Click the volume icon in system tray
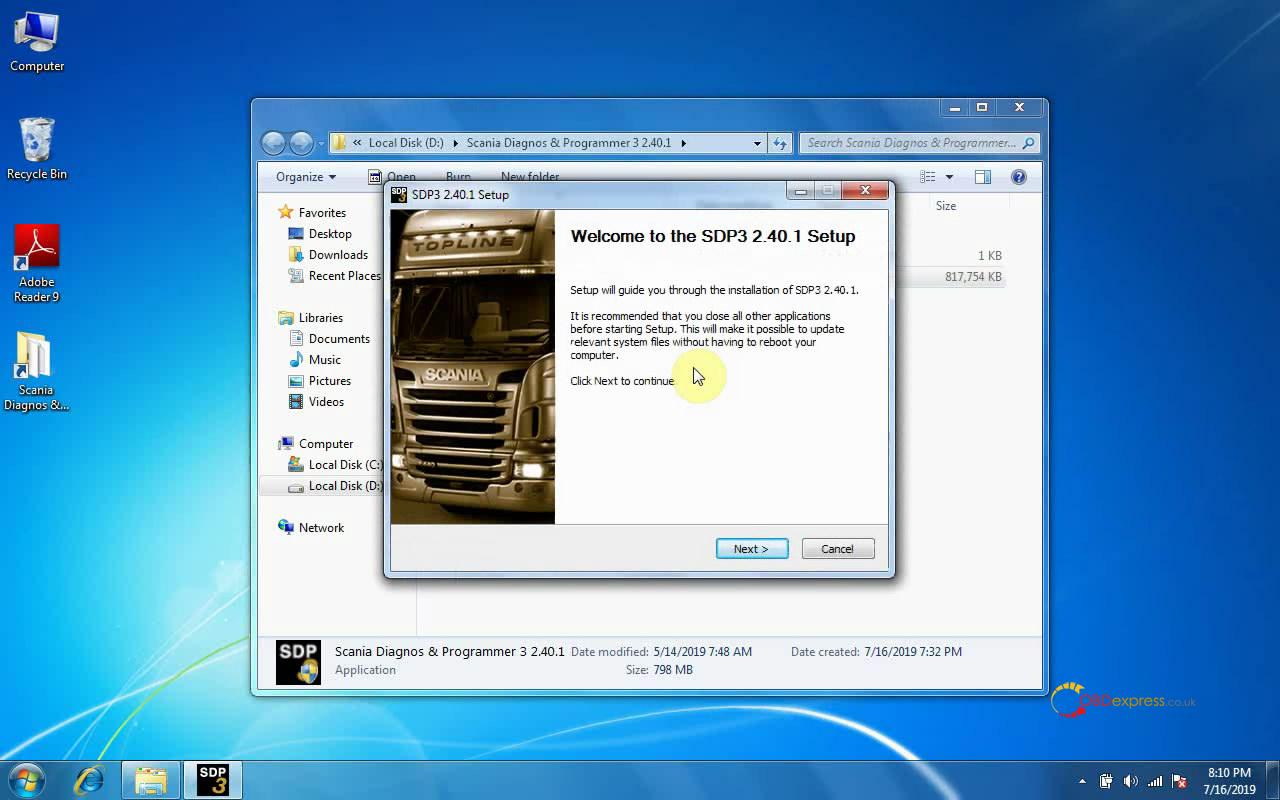The image size is (1280, 800). tap(1131, 781)
